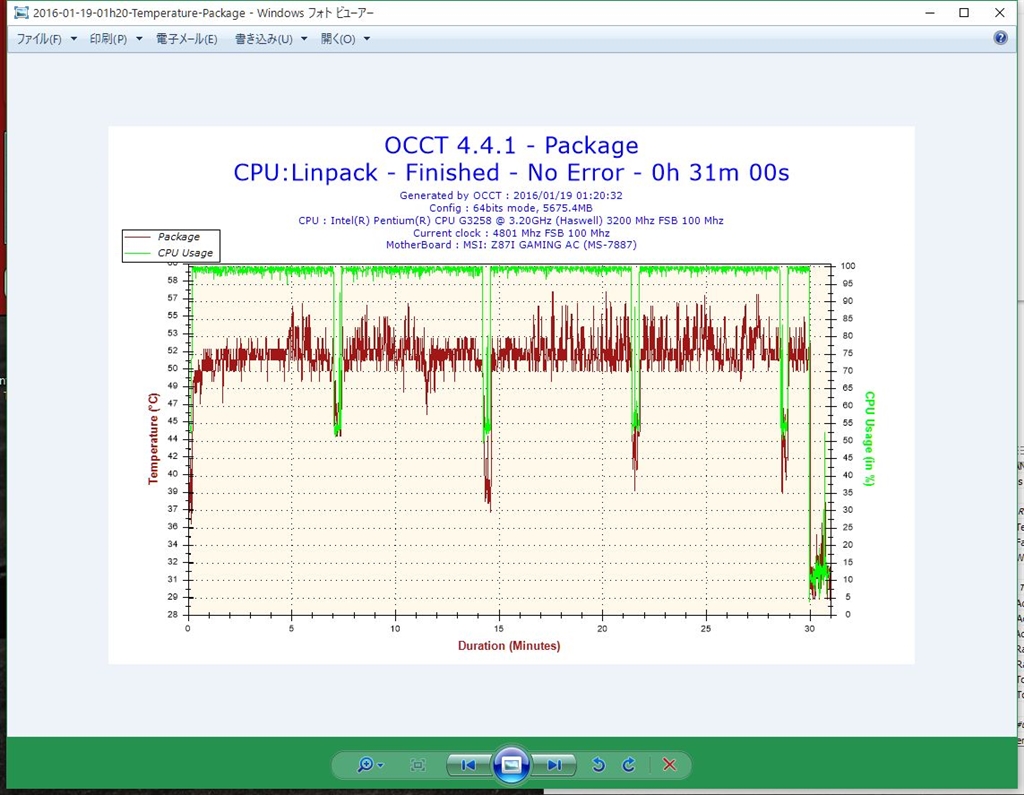Expand the 印刷 dropdown arrow
Image resolution: width=1024 pixels, height=795 pixels.
(x=139, y=39)
